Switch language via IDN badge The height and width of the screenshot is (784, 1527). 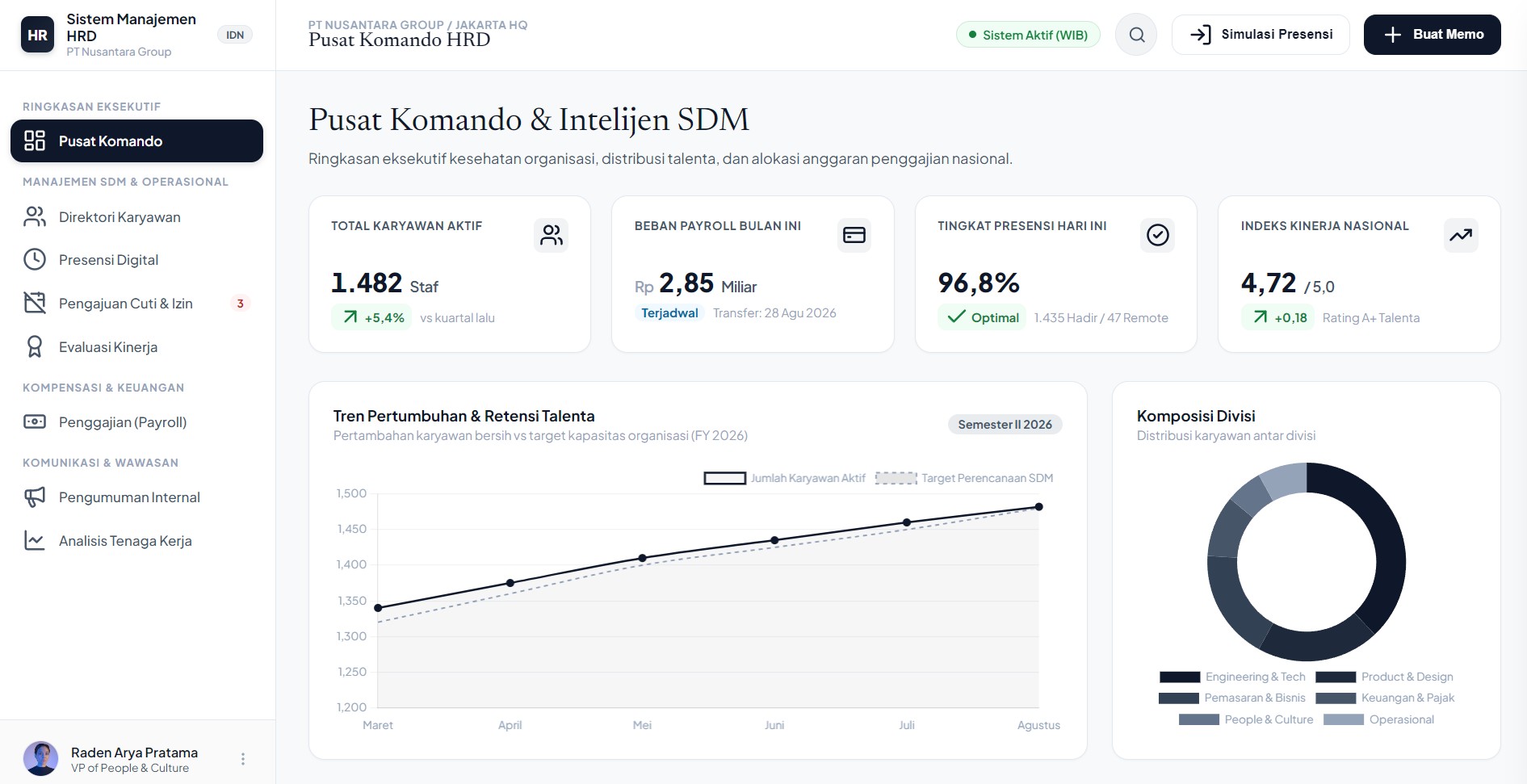tap(235, 35)
